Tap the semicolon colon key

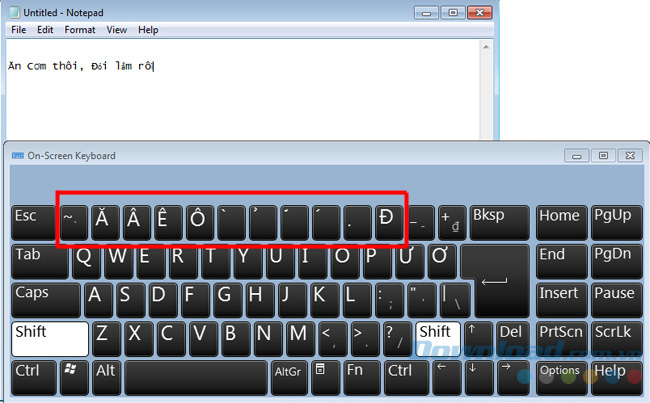pos(389,300)
